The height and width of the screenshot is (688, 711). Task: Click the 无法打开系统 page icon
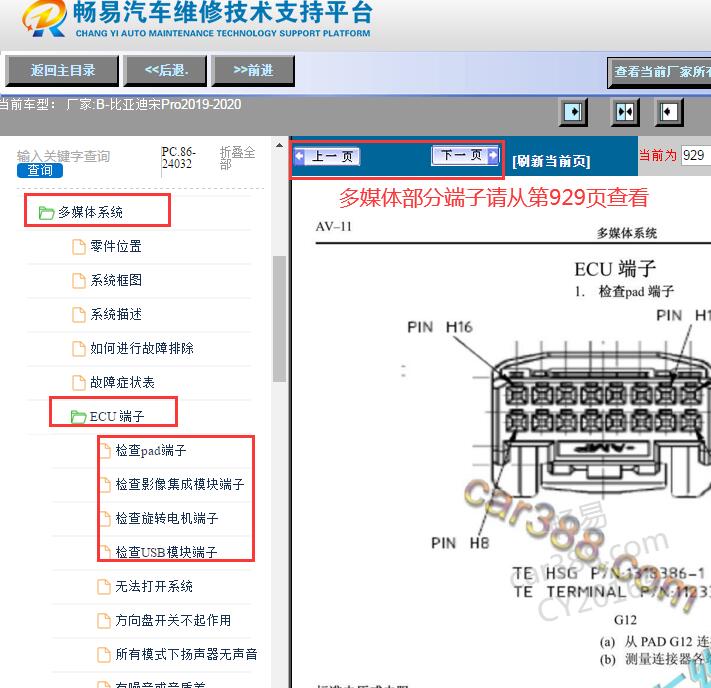pyautogui.click(x=104, y=587)
